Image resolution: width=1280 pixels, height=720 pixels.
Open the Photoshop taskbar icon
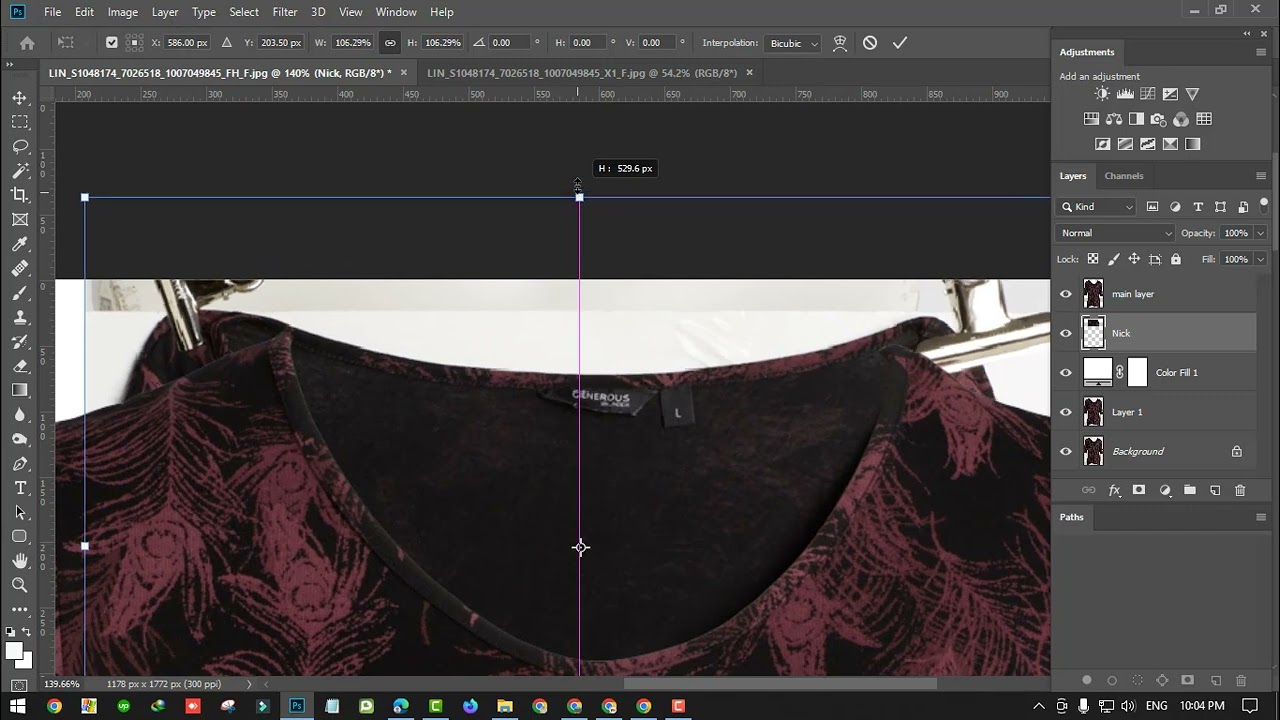pos(297,706)
